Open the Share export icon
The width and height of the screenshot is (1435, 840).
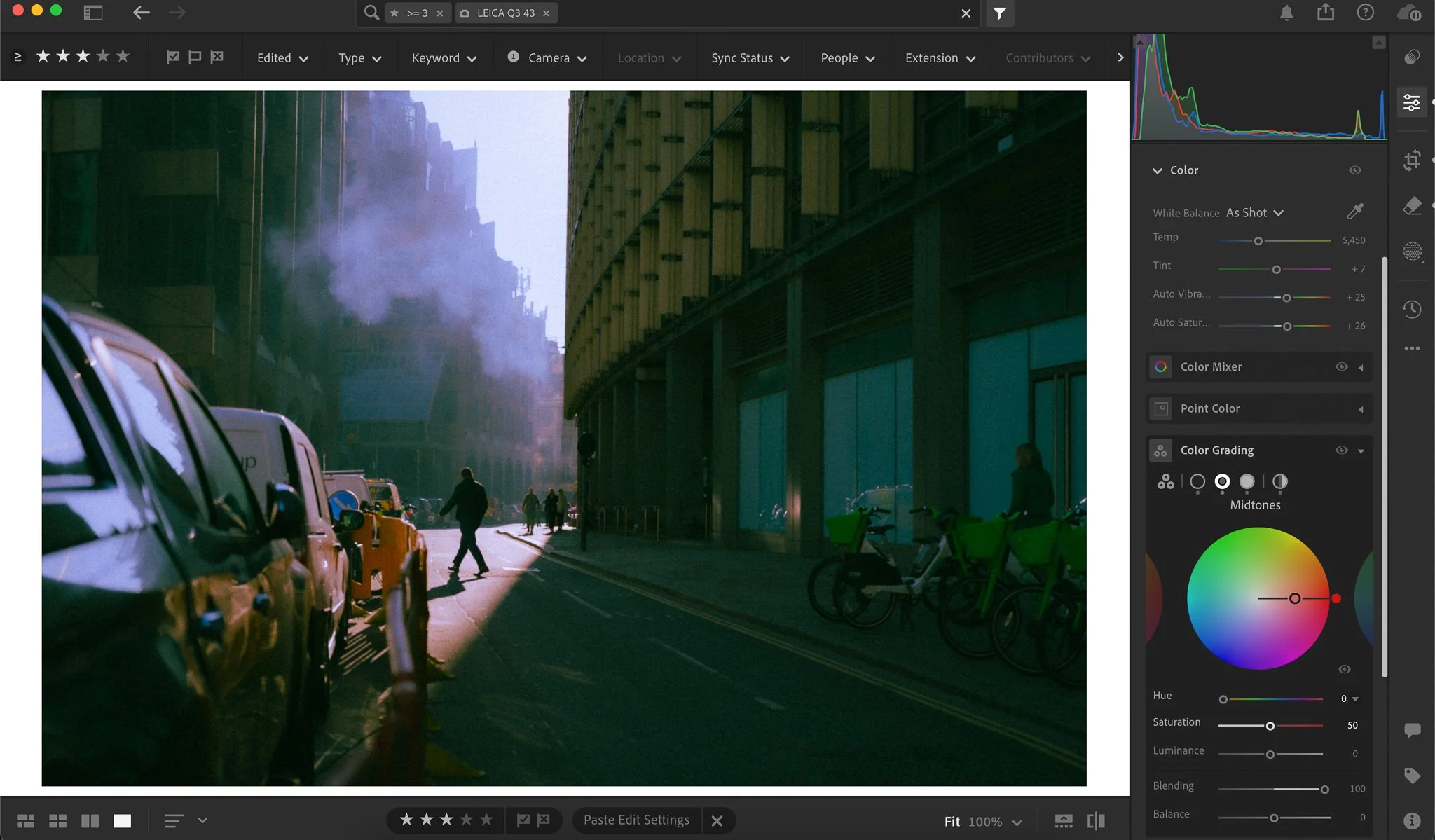tap(1325, 13)
